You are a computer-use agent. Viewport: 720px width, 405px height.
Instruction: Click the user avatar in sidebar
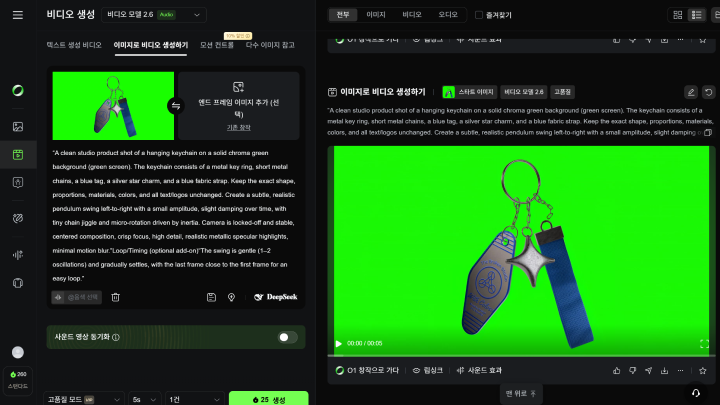click(x=18, y=352)
